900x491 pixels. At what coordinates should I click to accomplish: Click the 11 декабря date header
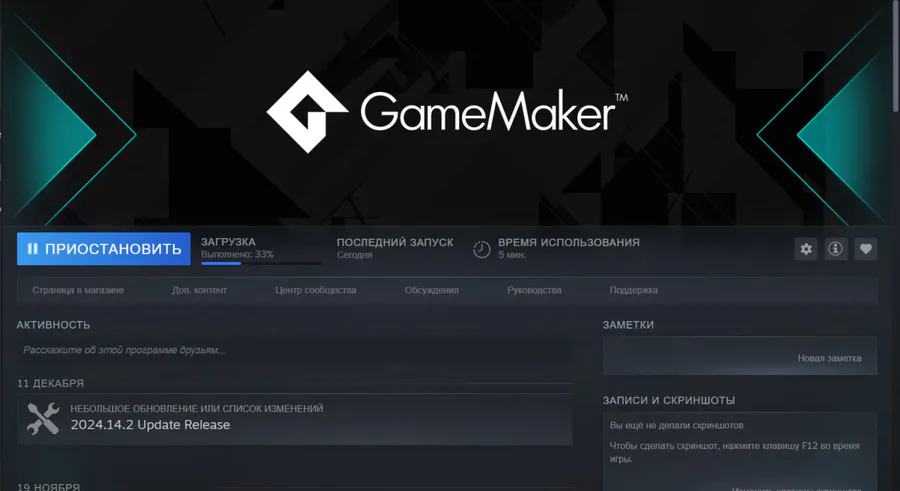click(51, 383)
